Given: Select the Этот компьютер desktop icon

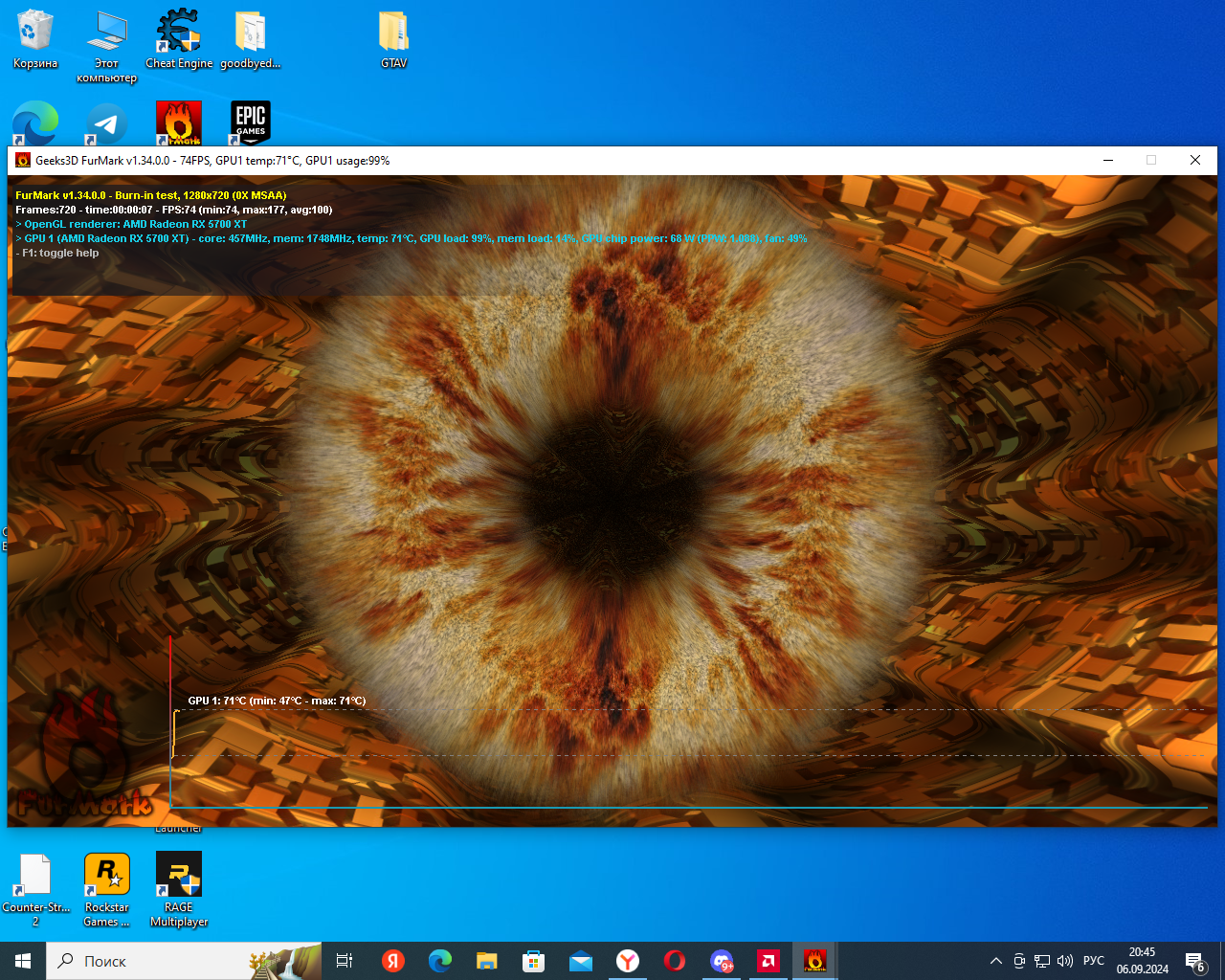Looking at the screenshot, I should [106, 45].
